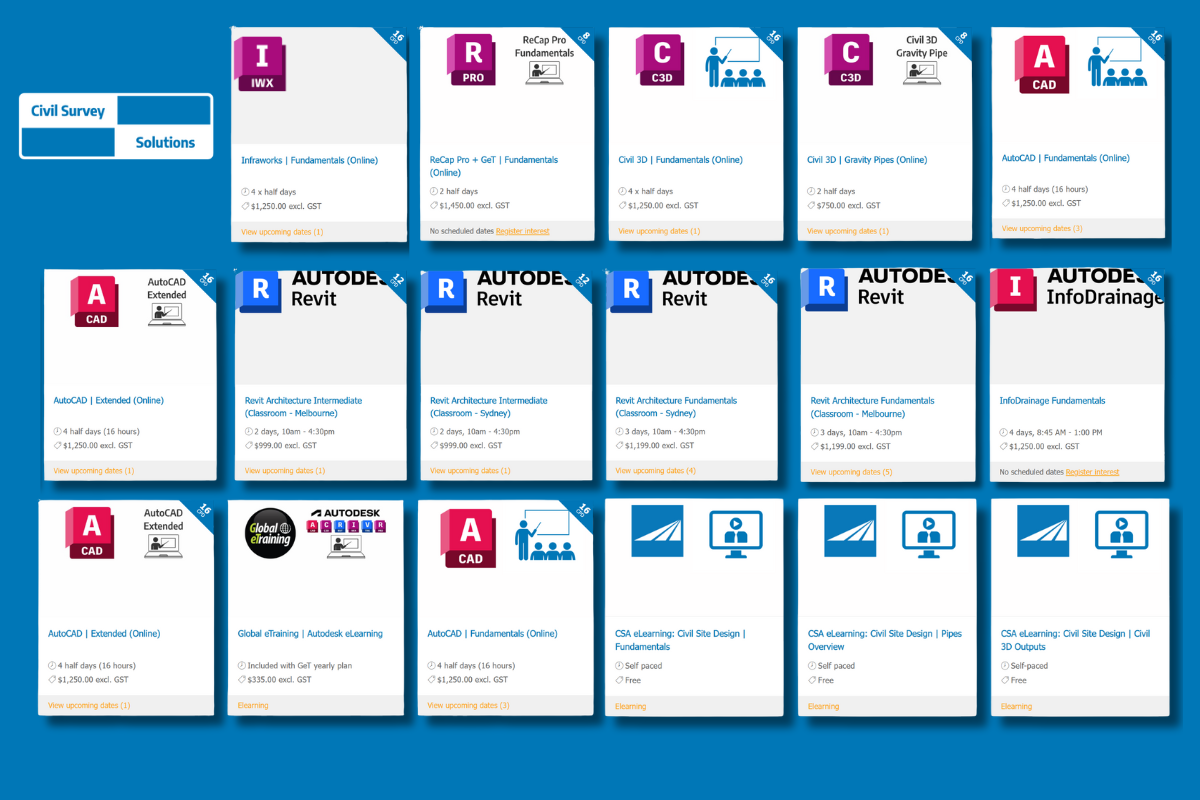This screenshot has height=800, width=1200.
Task: Click the '$1,450.00 excl. GST' price
Action: (x=473, y=206)
